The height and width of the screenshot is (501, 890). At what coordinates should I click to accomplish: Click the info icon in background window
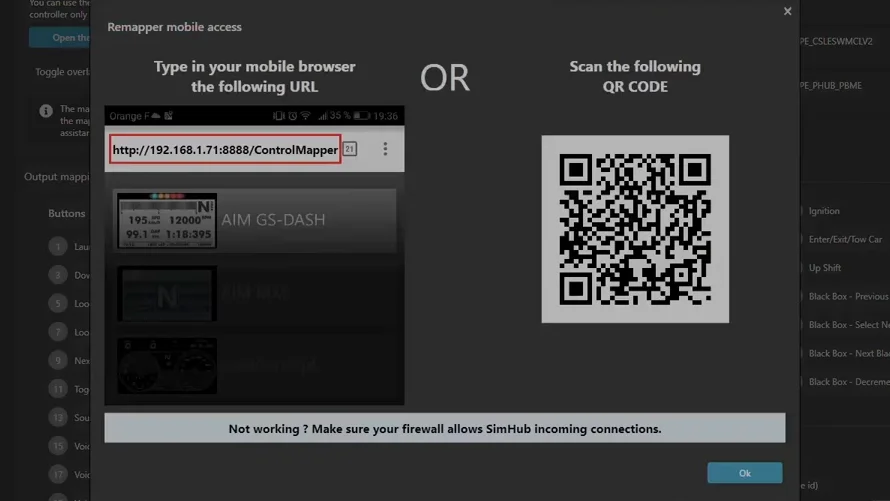(46, 111)
